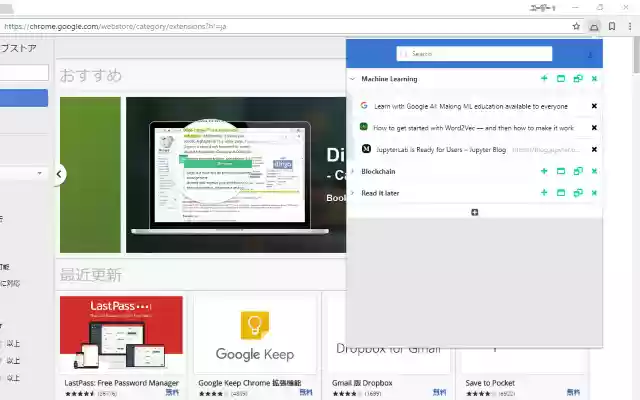Click the Google favicon in first entry
This screenshot has height=400, width=640.
coord(364,105)
